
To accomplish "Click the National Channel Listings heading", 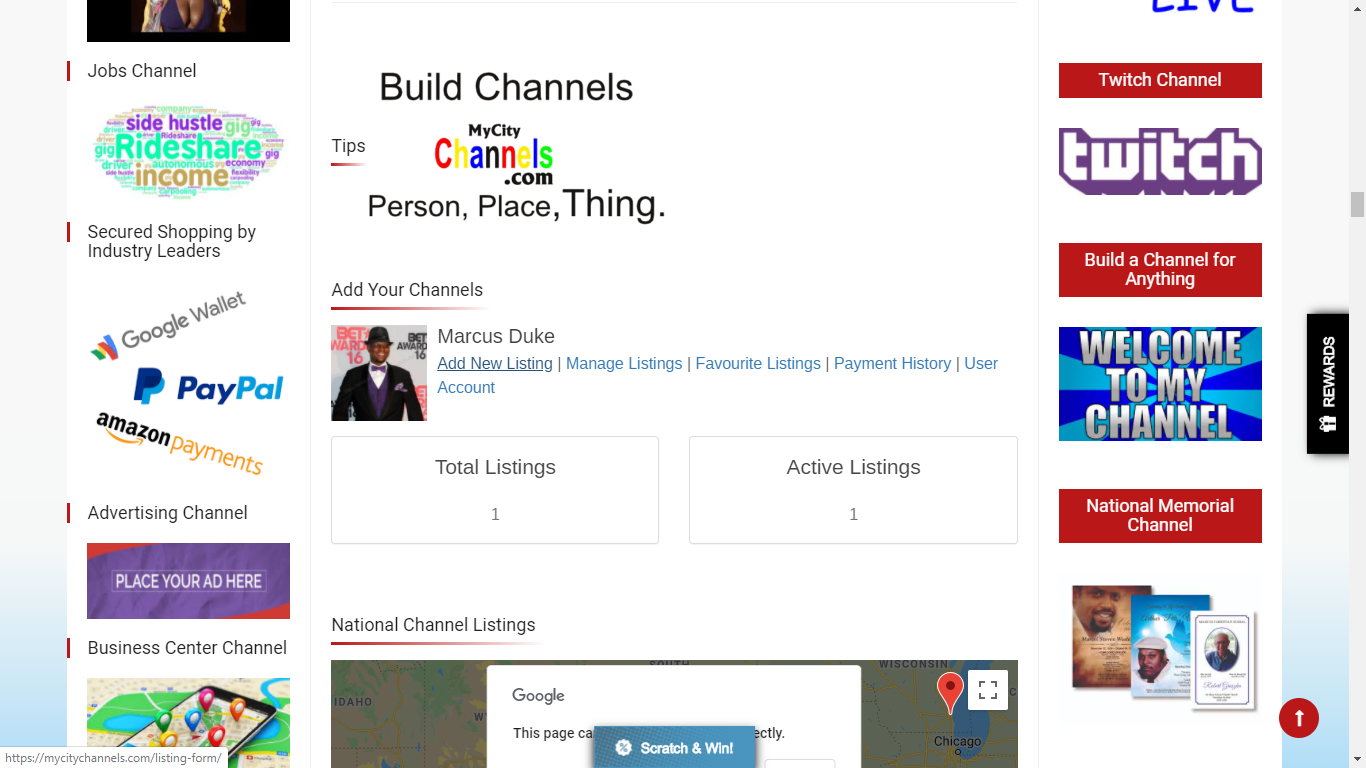I will coord(433,625).
